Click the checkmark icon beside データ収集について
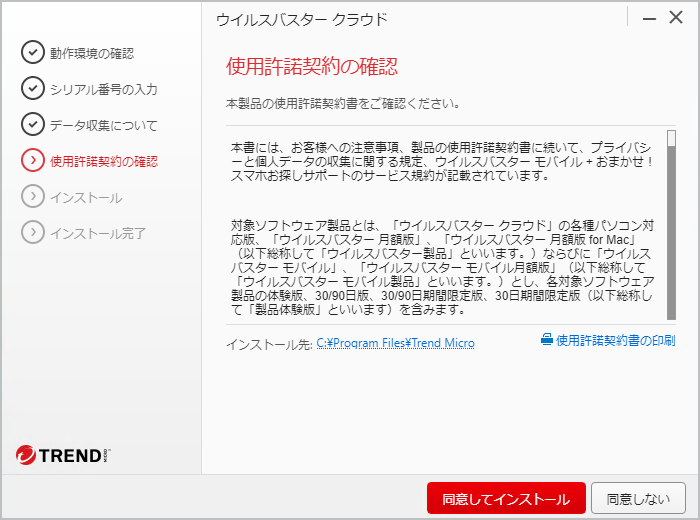Image resolution: width=700 pixels, height=520 pixels. [x=33, y=125]
